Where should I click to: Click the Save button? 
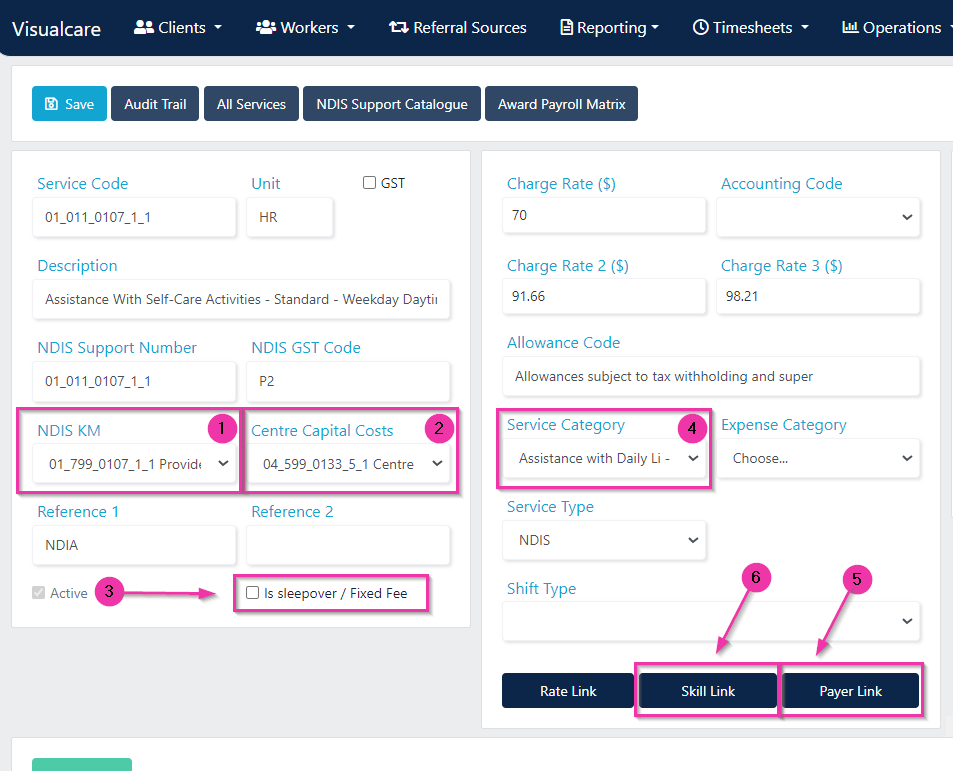pyautogui.click(x=69, y=104)
